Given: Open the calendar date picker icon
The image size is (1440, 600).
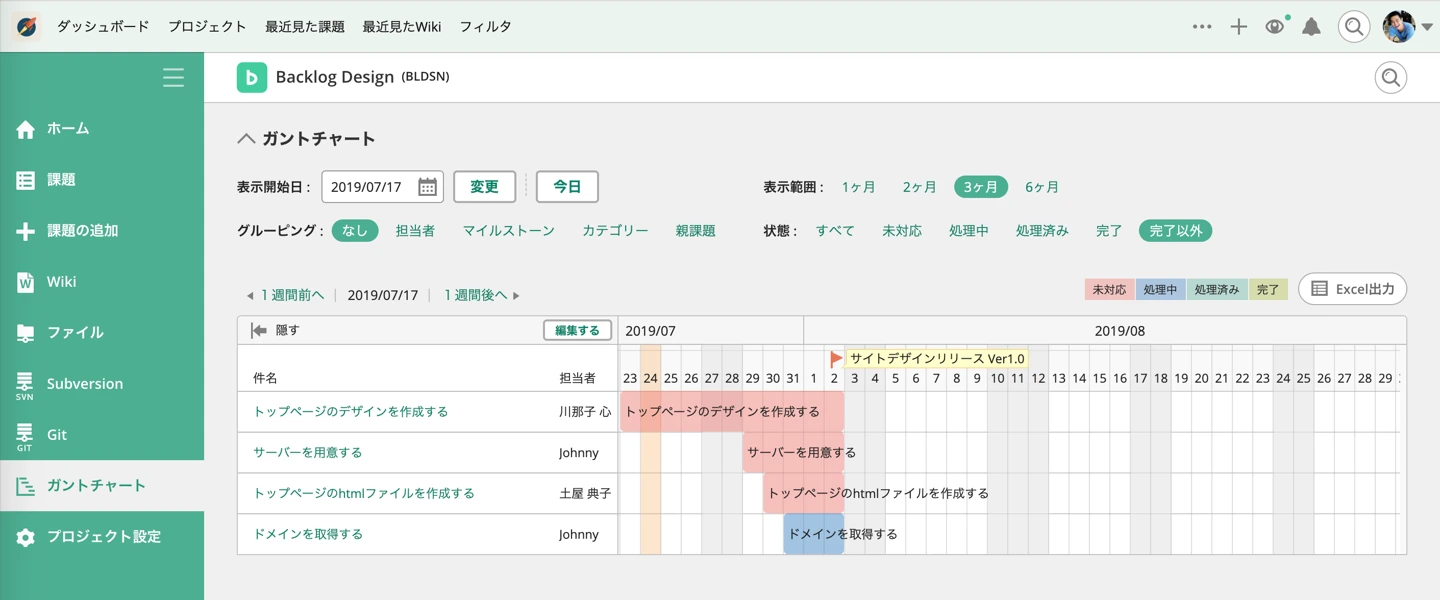Looking at the screenshot, I should tap(427, 187).
